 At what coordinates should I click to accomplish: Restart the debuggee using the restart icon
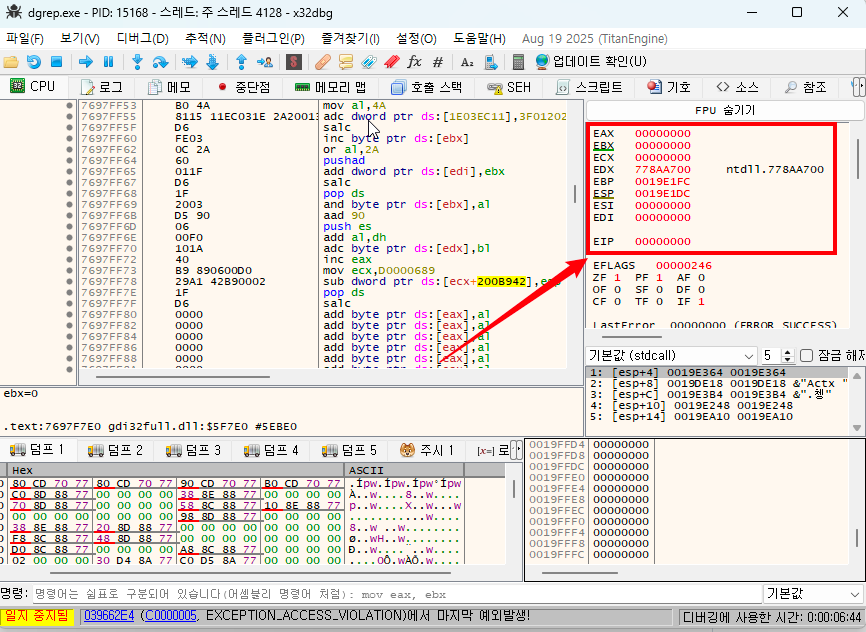pos(34,62)
